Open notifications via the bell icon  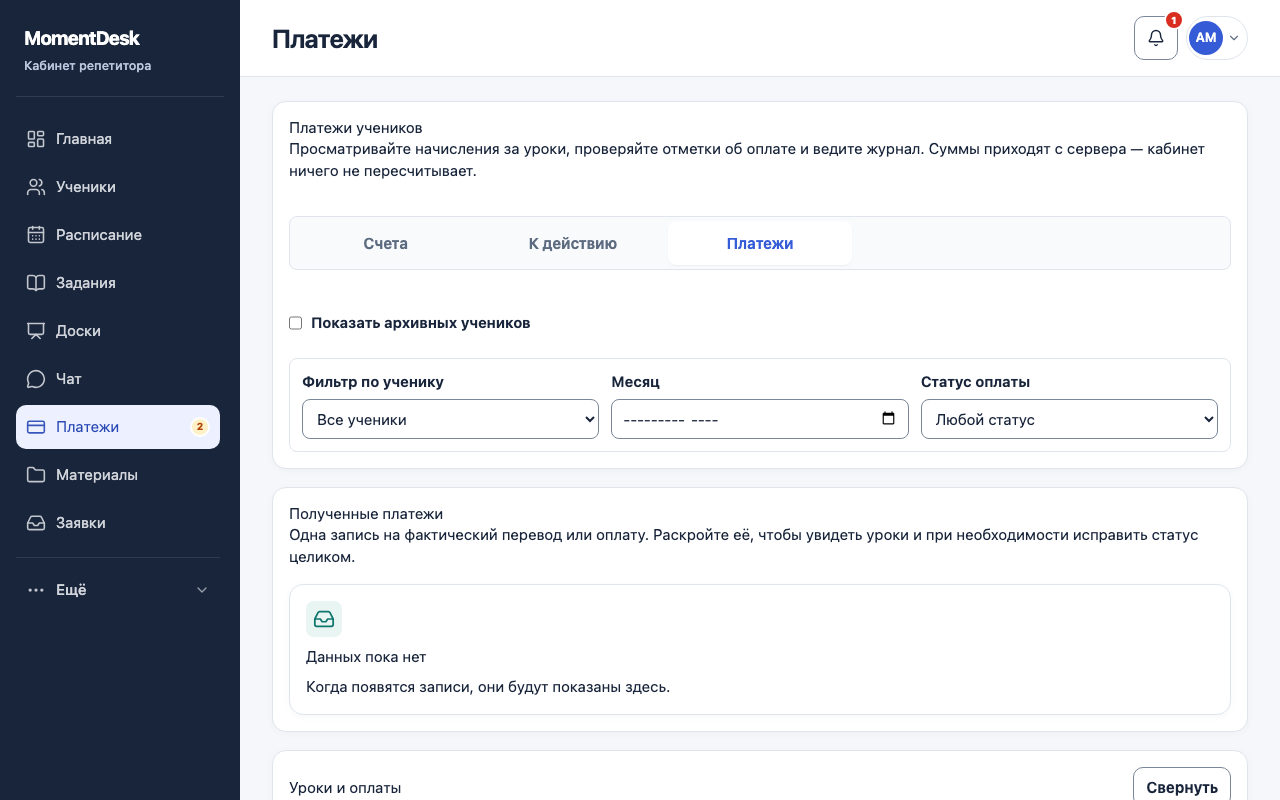(1156, 38)
